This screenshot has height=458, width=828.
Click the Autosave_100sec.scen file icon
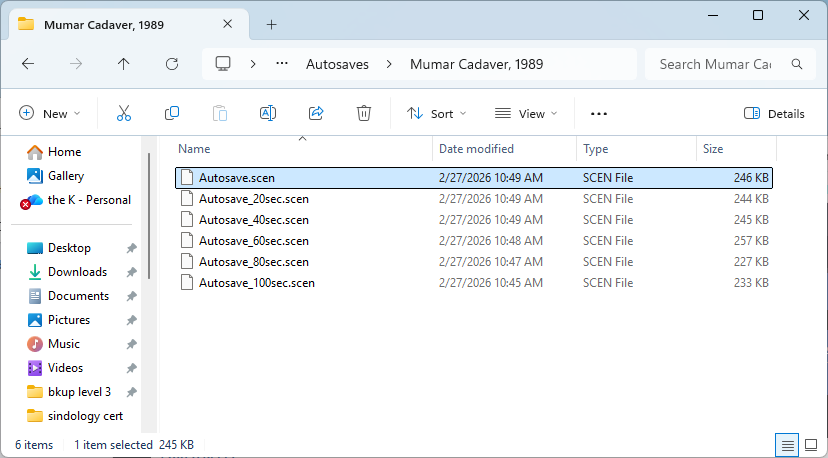[x=187, y=283]
